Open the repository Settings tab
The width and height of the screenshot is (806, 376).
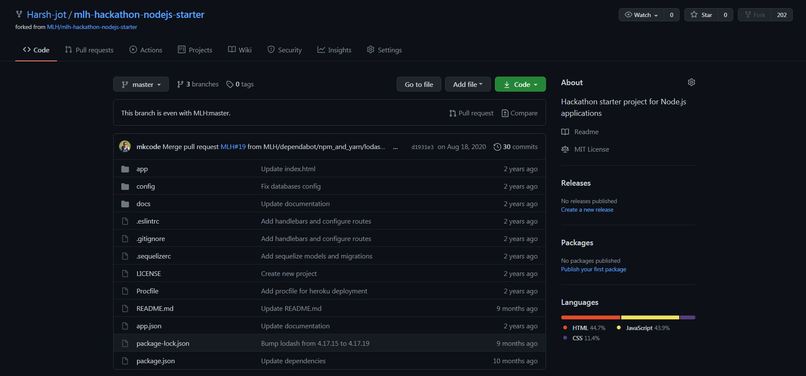click(x=384, y=50)
